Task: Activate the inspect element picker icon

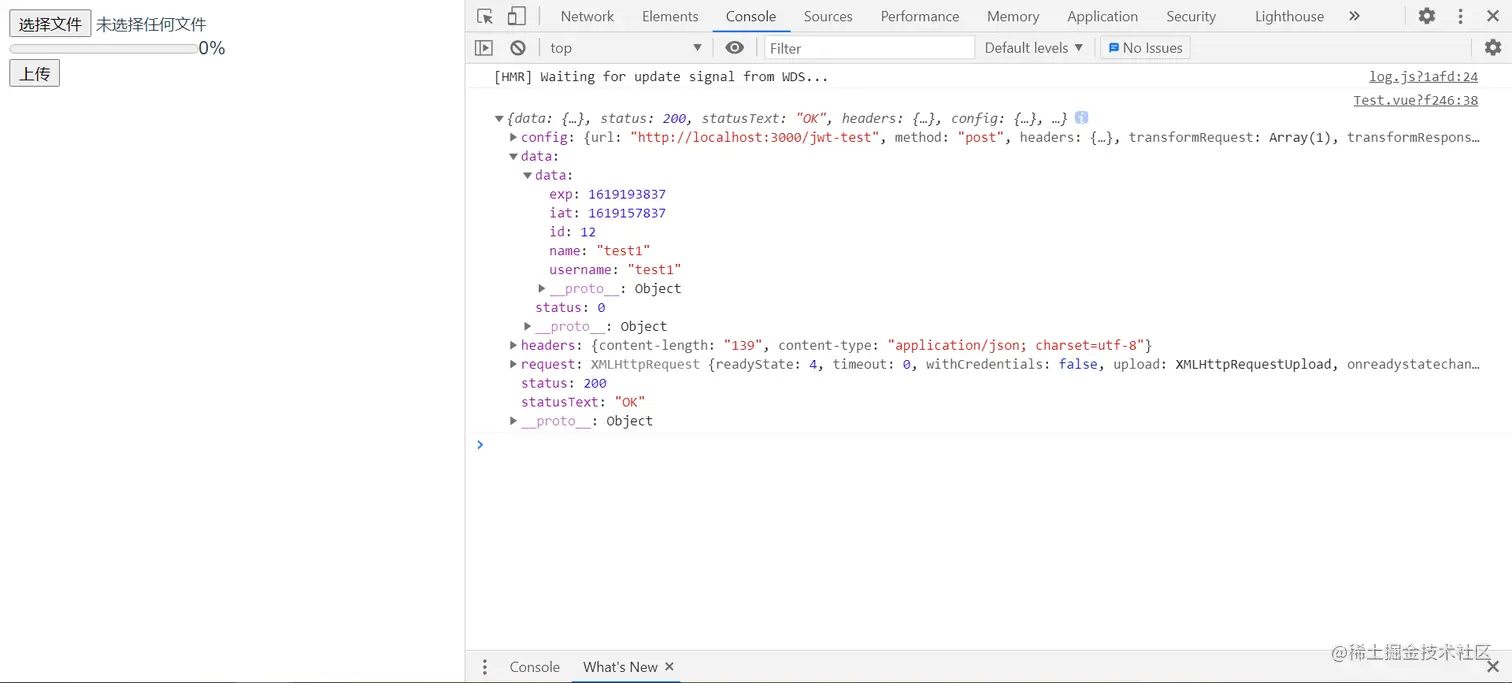Action: coord(485,16)
